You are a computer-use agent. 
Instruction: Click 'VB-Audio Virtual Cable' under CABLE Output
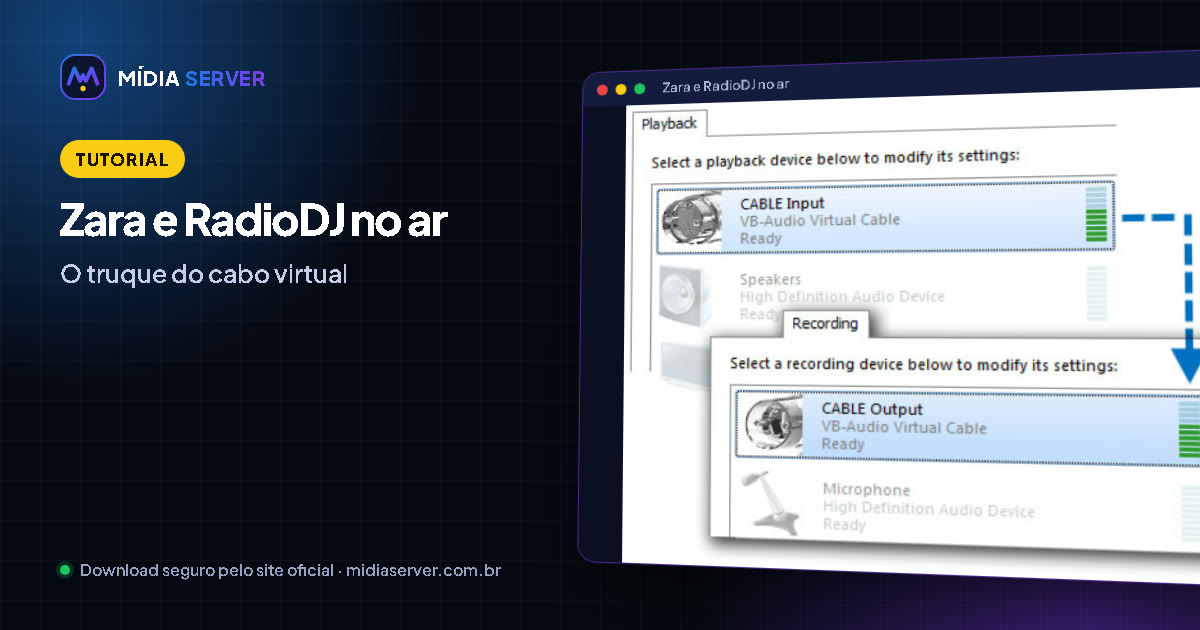click(x=904, y=428)
